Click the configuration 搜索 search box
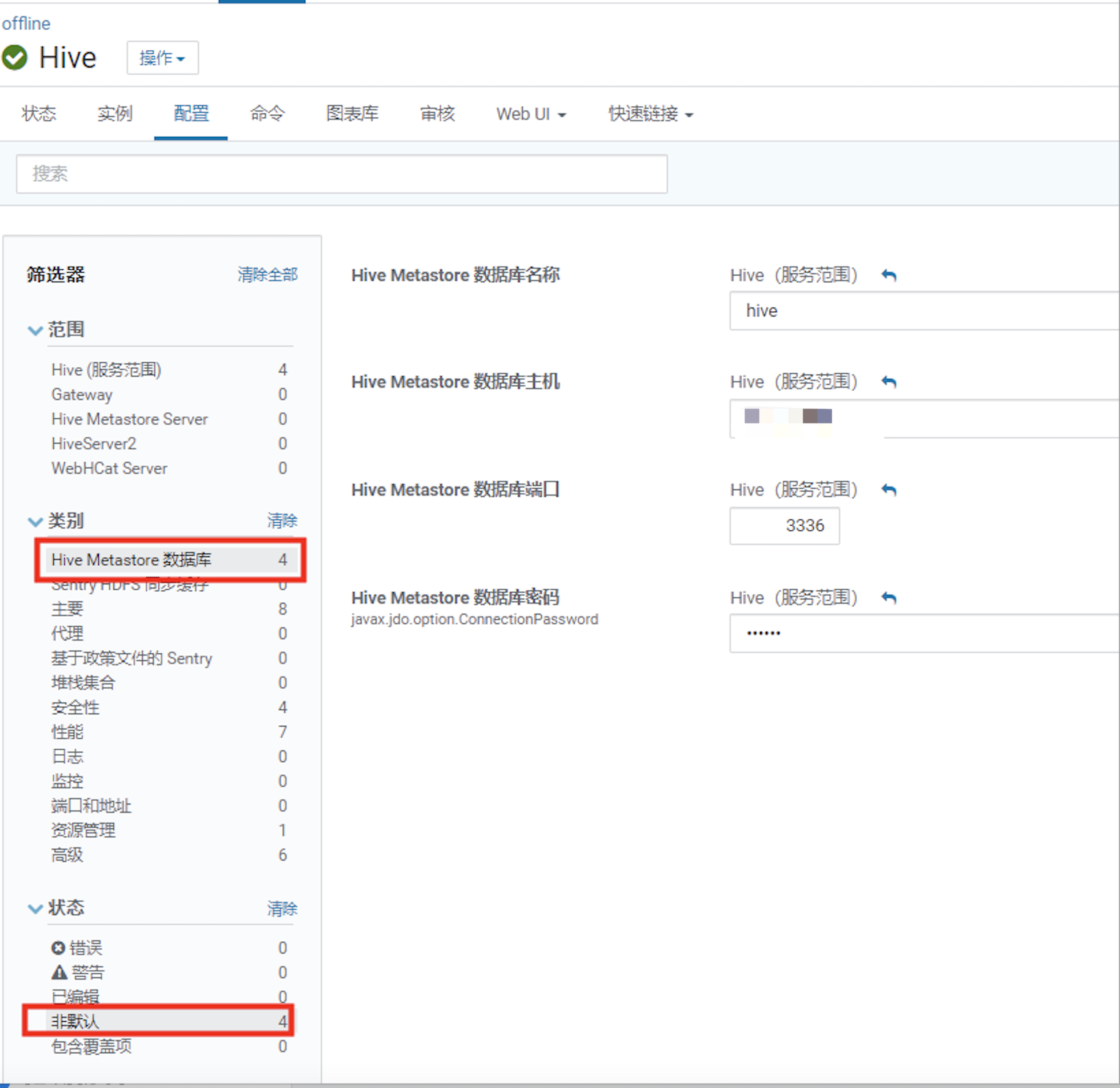Screen dimensions: 1120x1088 pos(342,174)
